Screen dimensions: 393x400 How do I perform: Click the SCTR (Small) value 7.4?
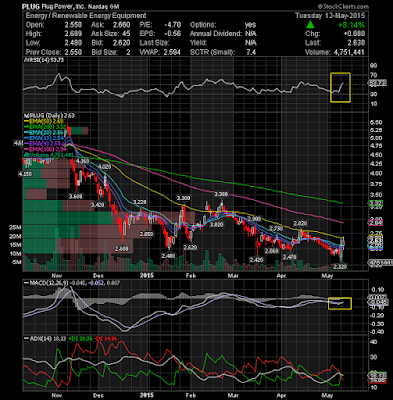click(251, 52)
